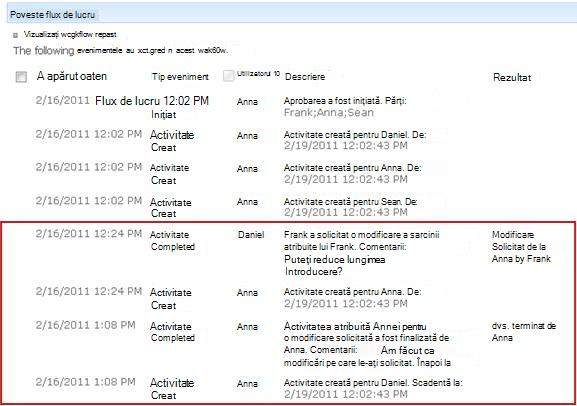Click the 'Inițiat' event type text
577x406 pixels.
(163, 115)
